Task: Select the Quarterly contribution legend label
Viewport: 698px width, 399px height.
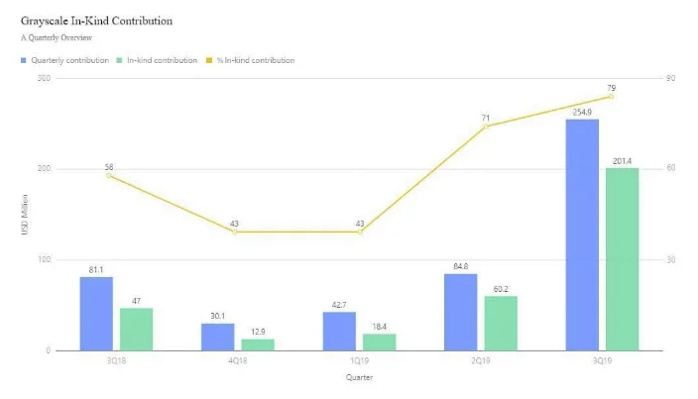Action: pos(70,60)
